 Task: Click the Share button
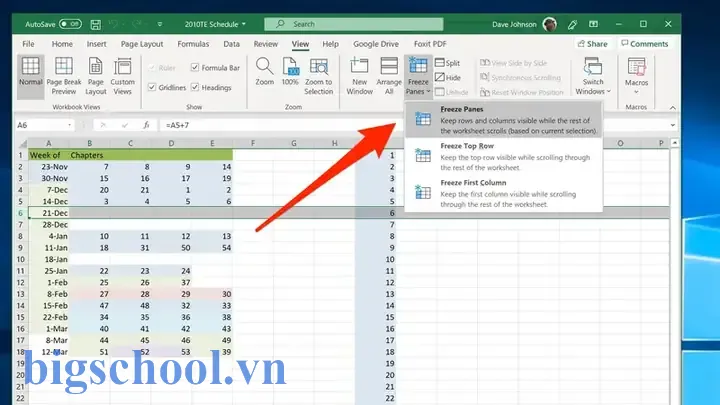(x=592, y=44)
